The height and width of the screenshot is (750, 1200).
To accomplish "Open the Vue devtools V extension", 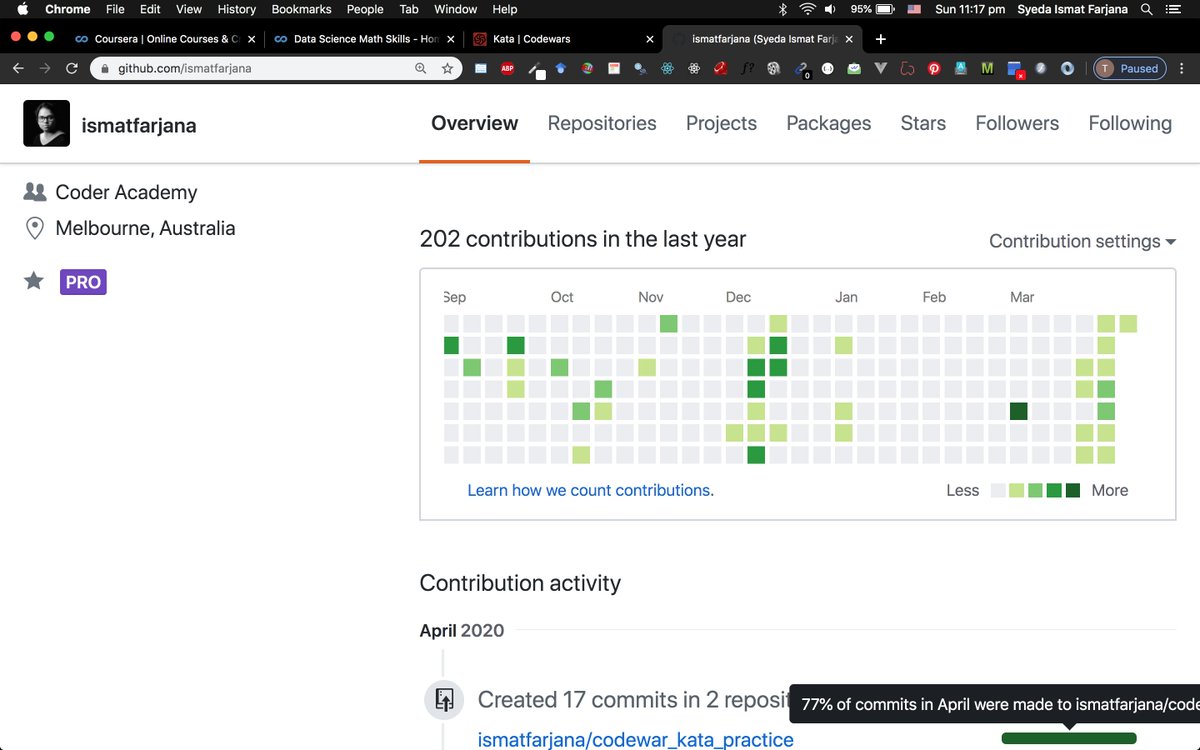I will coord(880,69).
